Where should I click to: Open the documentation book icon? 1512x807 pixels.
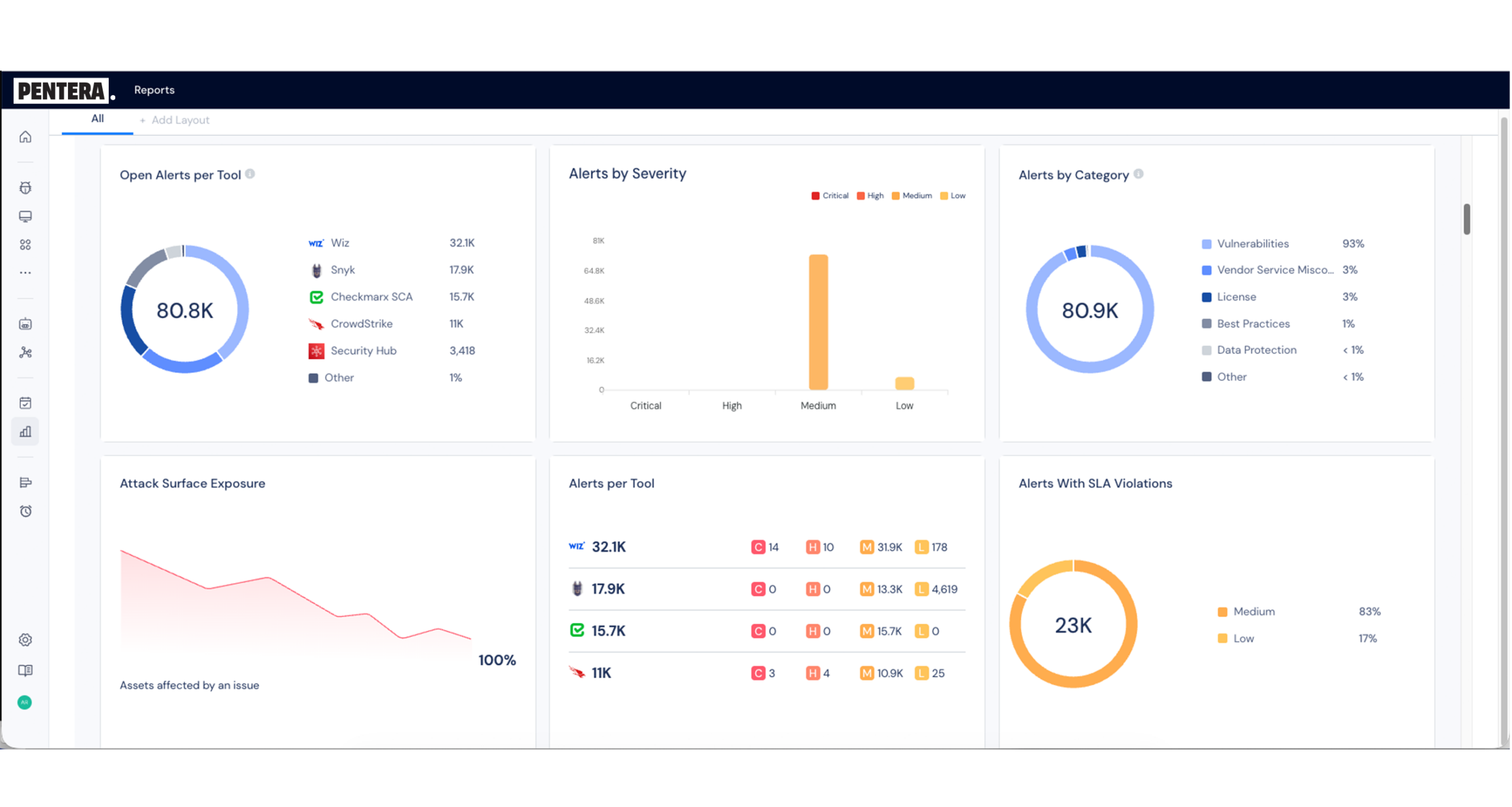coord(25,670)
